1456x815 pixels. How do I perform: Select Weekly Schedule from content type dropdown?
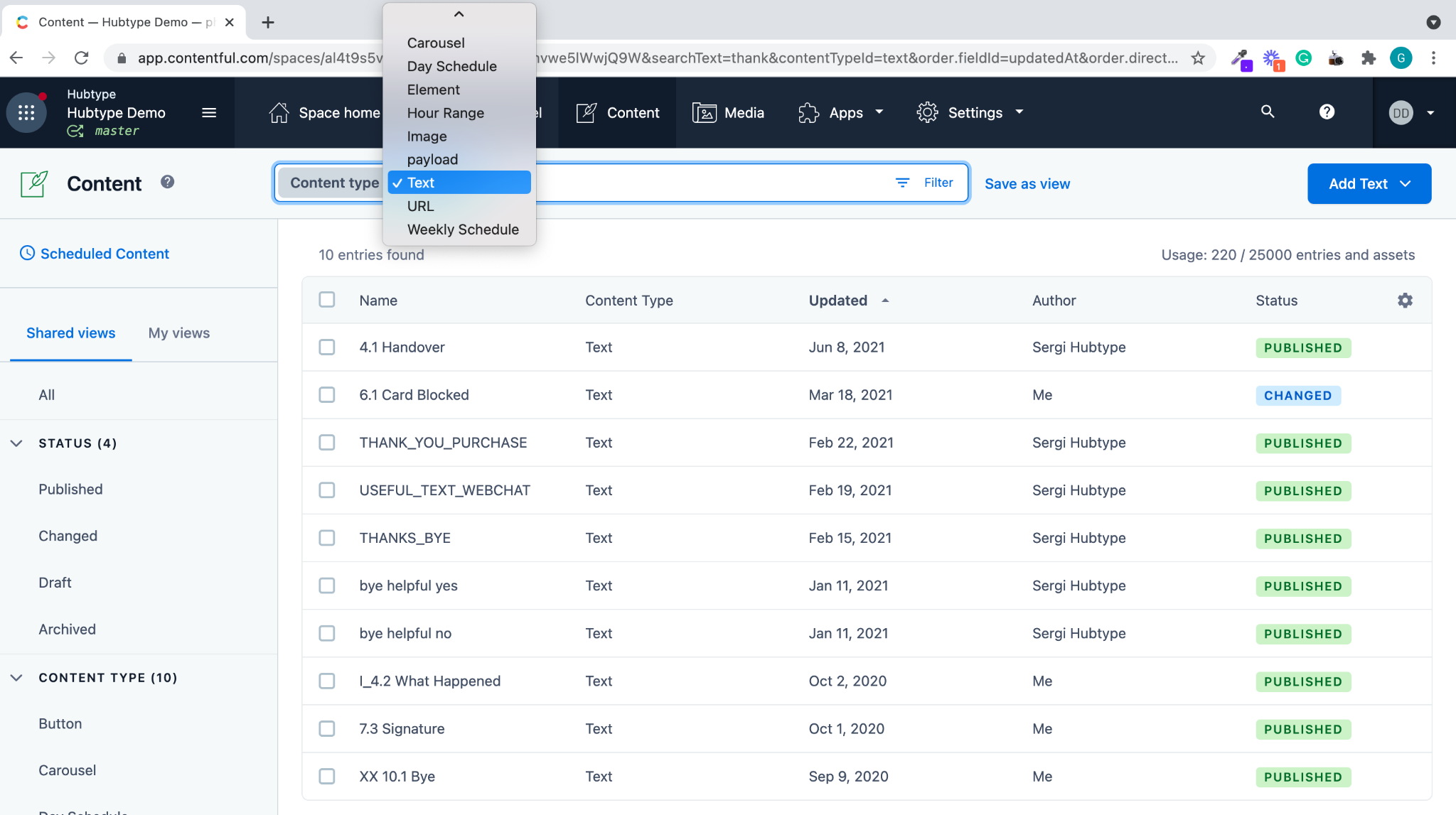463,229
